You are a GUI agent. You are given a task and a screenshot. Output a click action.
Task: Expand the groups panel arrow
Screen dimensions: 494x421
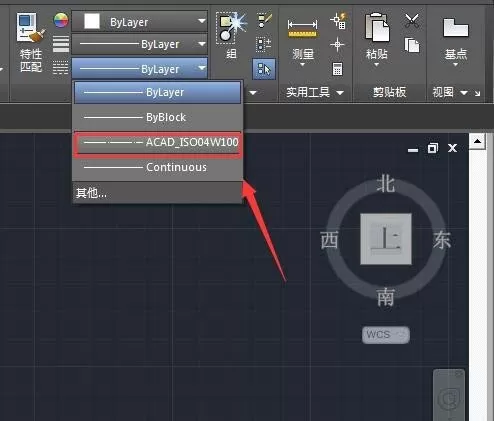click(x=253, y=93)
